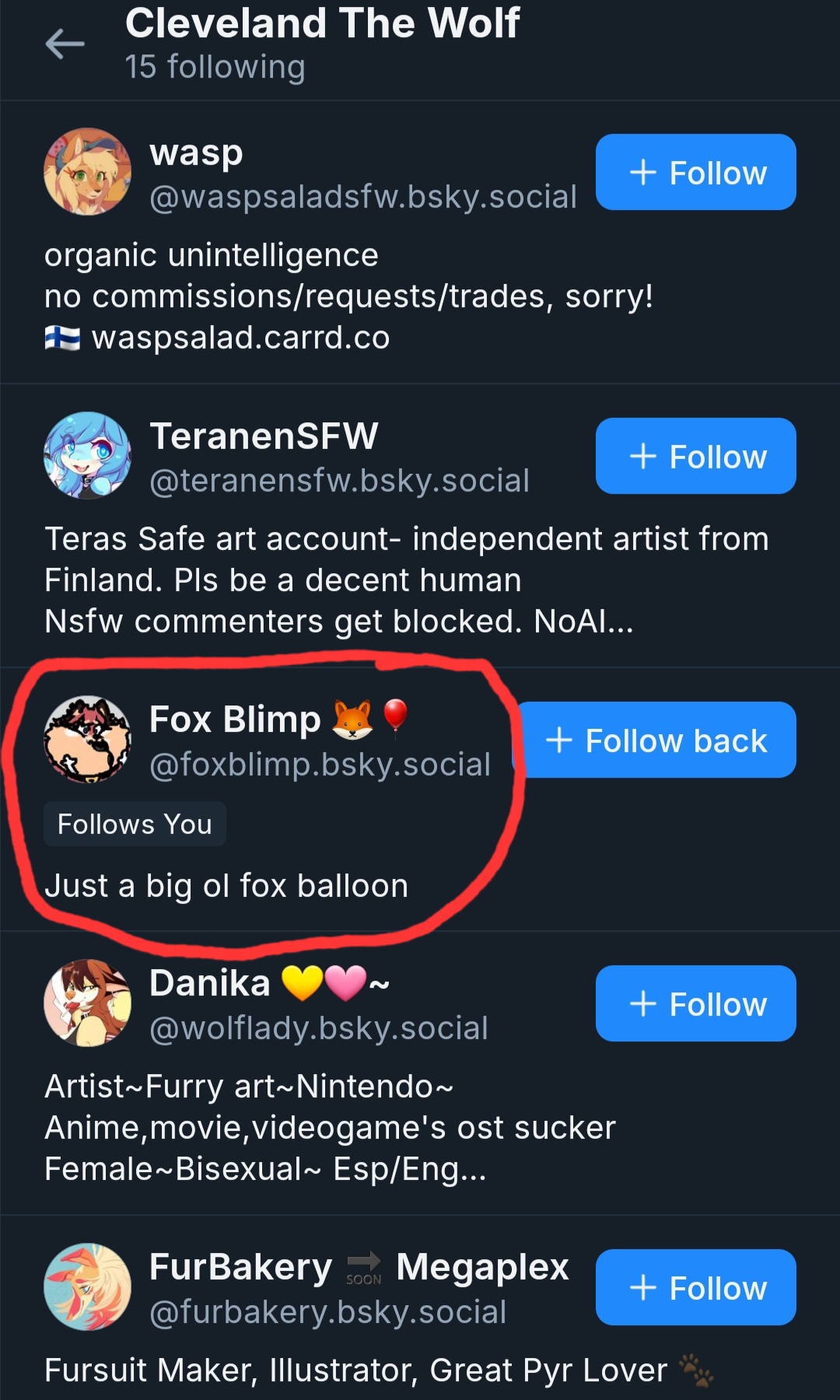
Task: Follow the wasp account
Action: click(x=696, y=172)
